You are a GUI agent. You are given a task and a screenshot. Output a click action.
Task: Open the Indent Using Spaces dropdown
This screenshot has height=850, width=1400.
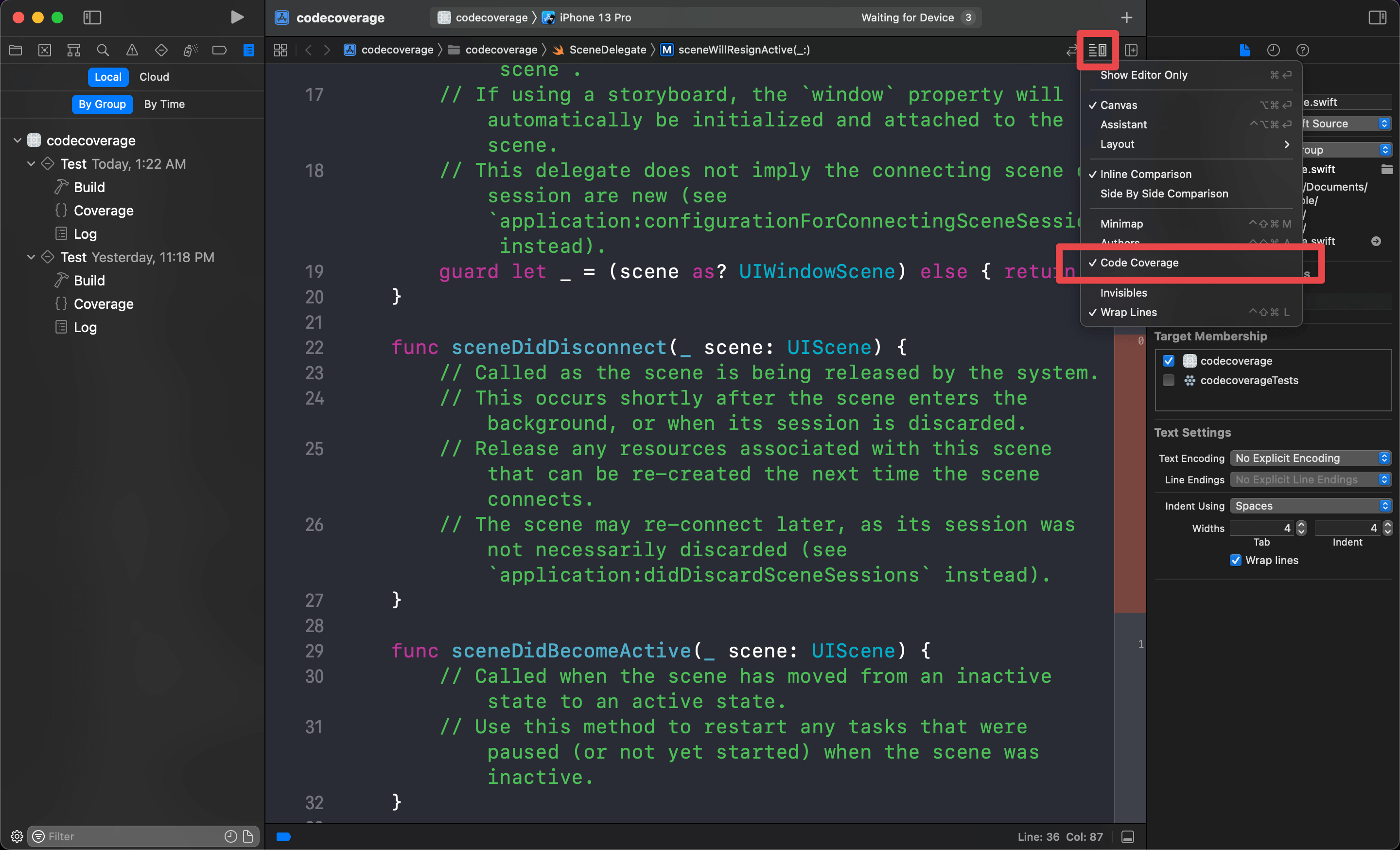point(1310,506)
